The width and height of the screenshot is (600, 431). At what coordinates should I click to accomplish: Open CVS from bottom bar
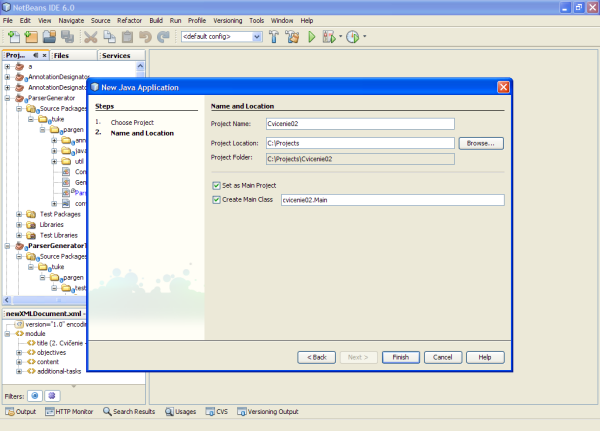pos(217,411)
